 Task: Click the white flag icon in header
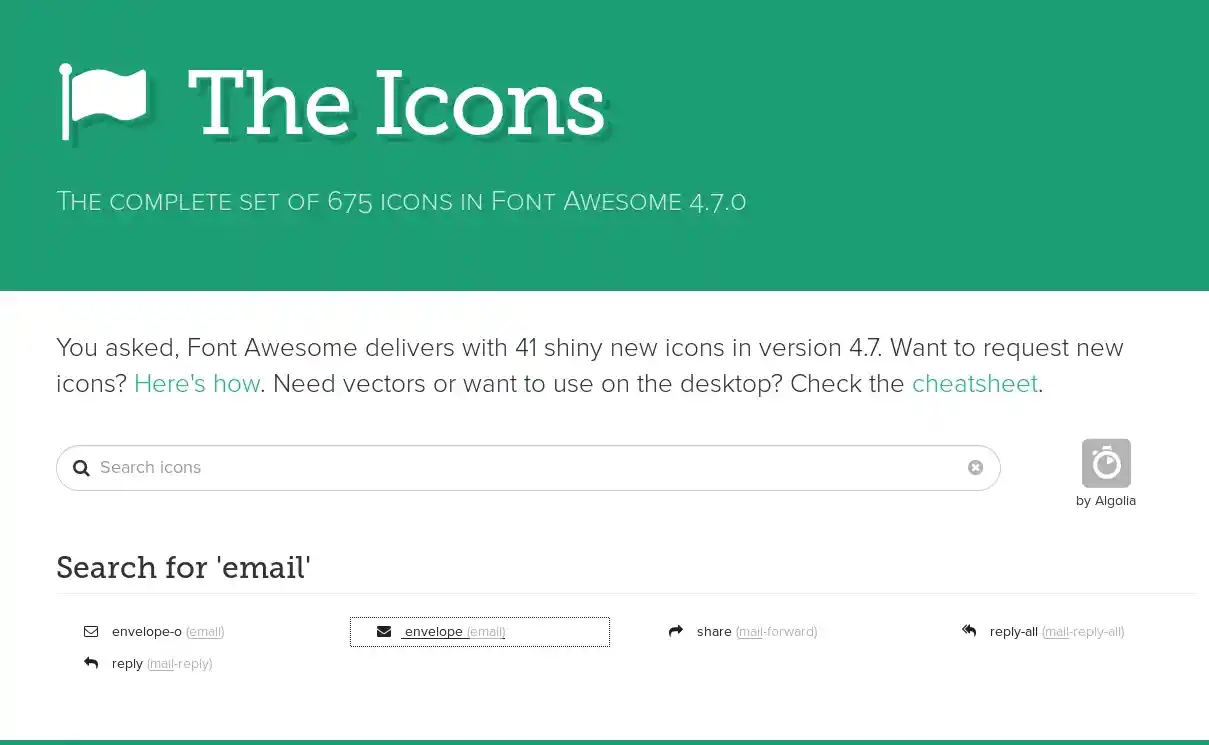click(x=103, y=101)
